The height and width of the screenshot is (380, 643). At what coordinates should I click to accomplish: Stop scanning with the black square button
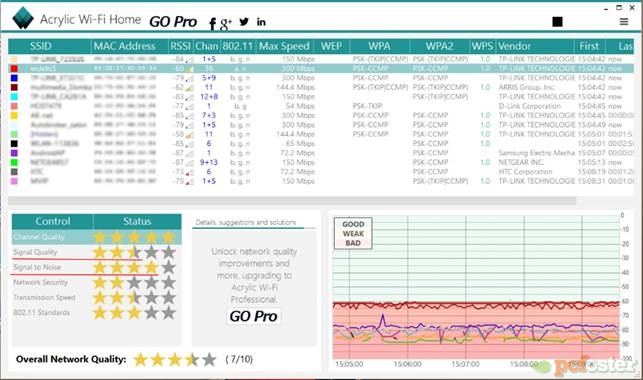coord(557,22)
